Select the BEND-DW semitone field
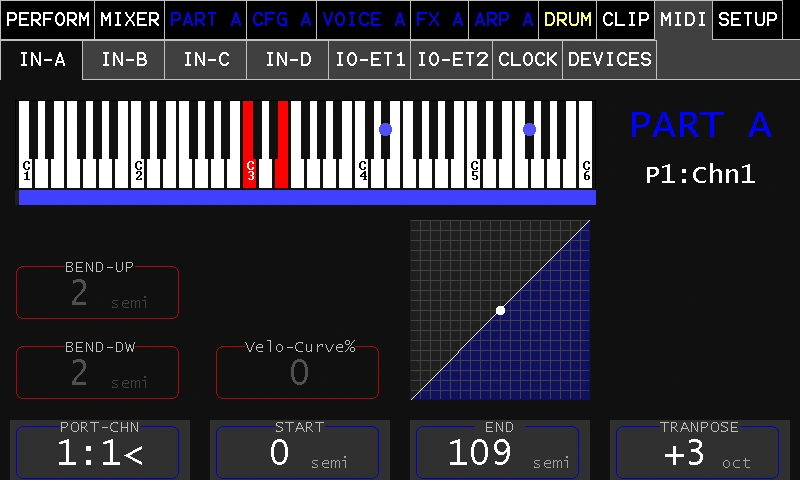This screenshot has height=480, width=800. coord(97,372)
